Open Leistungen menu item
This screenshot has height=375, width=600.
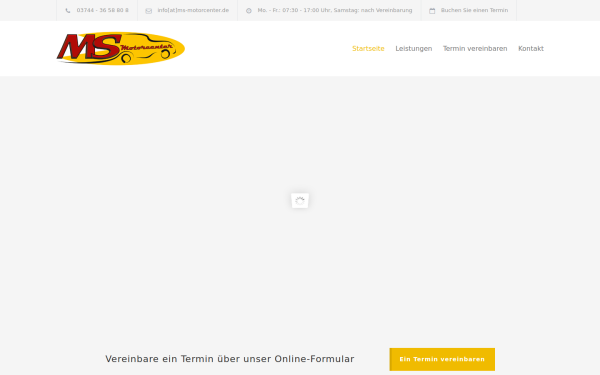pos(414,49)
